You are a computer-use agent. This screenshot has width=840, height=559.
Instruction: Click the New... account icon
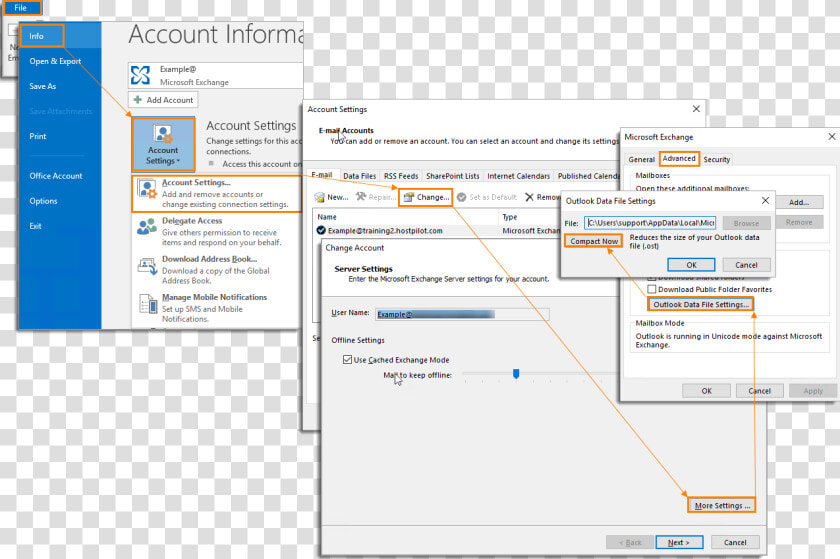(319, 197)
